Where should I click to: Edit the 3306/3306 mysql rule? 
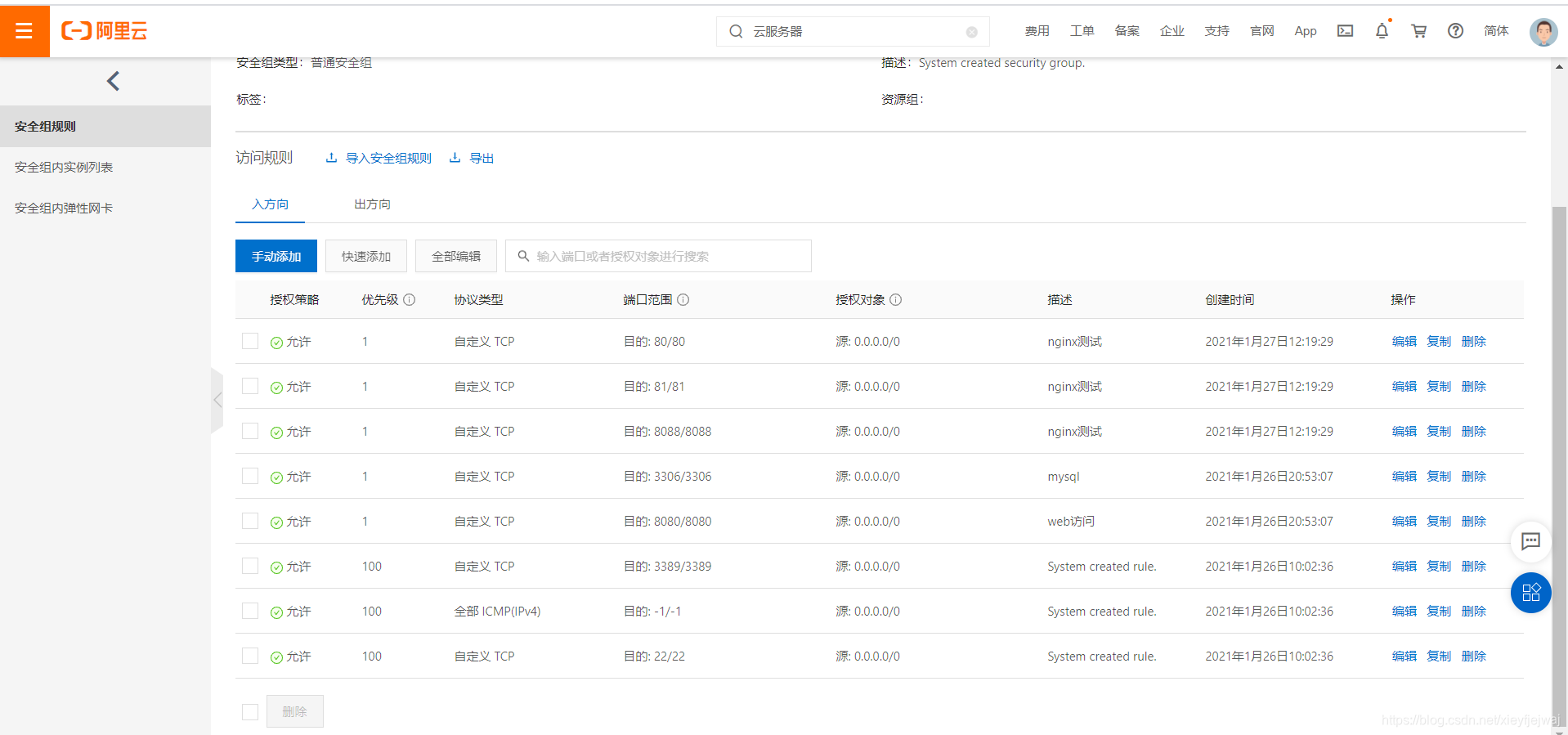(x=1404, y=476)
